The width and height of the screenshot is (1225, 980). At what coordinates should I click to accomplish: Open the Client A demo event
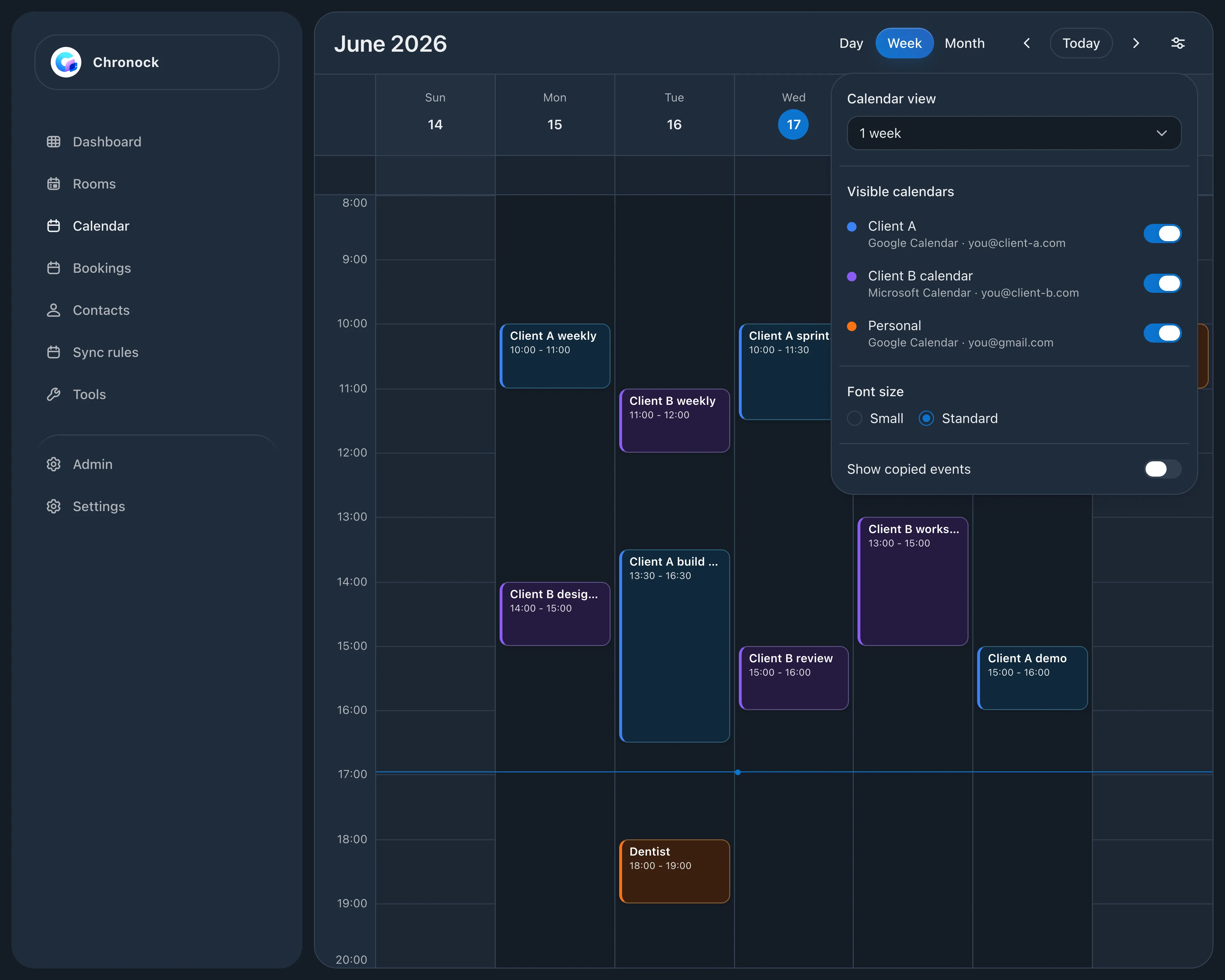(1032, 678)
